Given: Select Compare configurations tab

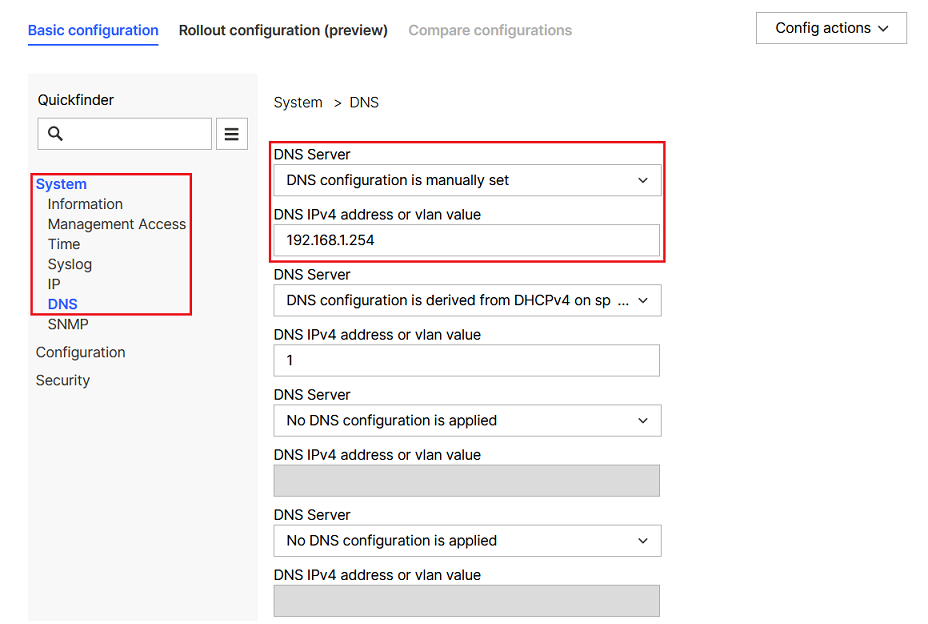Looking at the screenshot, I should pyautogui.click(x=490, y=30).
